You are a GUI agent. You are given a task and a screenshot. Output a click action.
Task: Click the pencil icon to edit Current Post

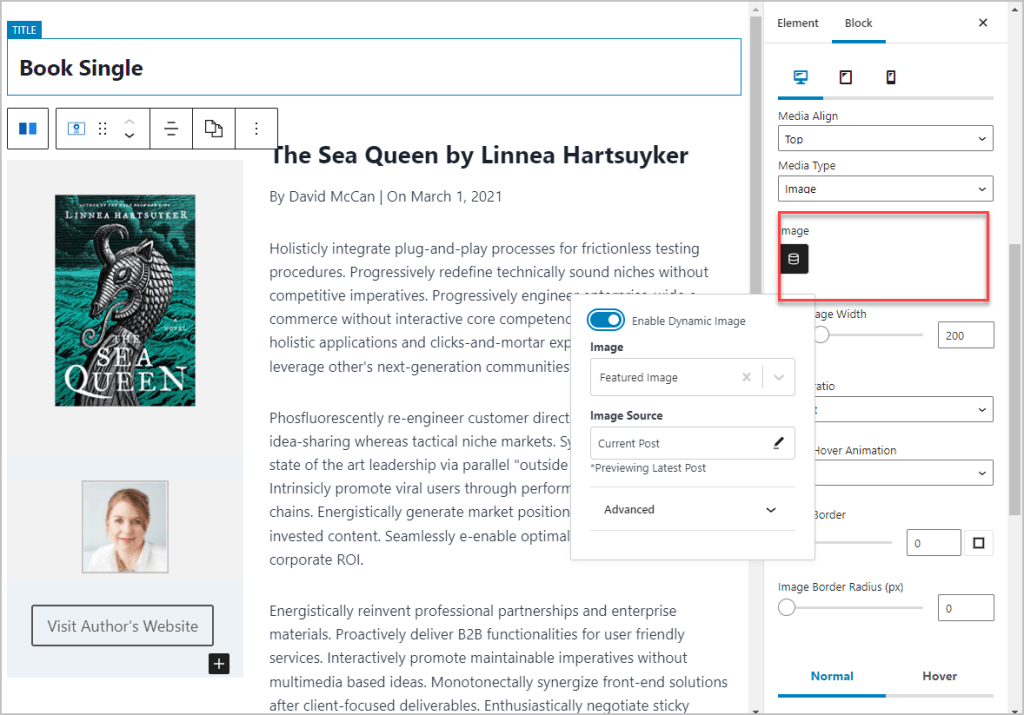click(x=778, y=443)
